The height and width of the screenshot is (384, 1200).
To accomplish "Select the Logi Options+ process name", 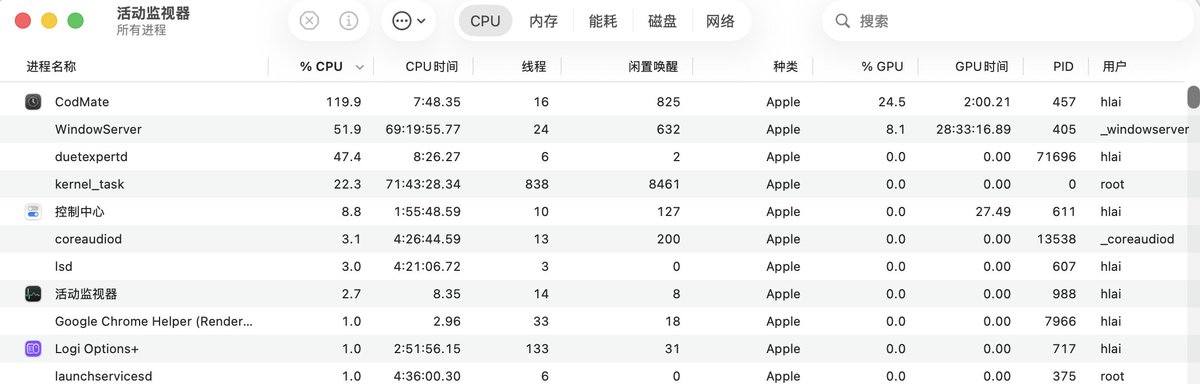I will 97,349.
